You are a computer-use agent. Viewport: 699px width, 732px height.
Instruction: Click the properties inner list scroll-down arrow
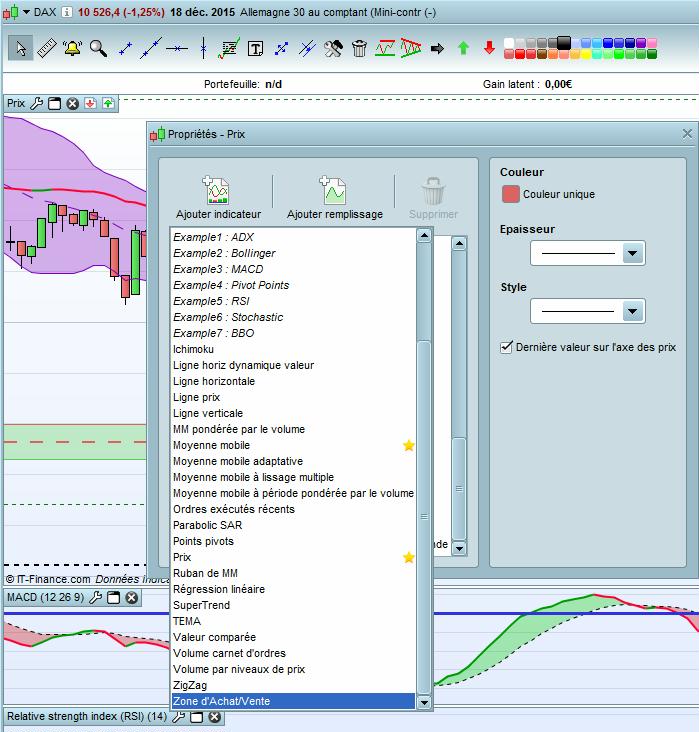[459, 549]
